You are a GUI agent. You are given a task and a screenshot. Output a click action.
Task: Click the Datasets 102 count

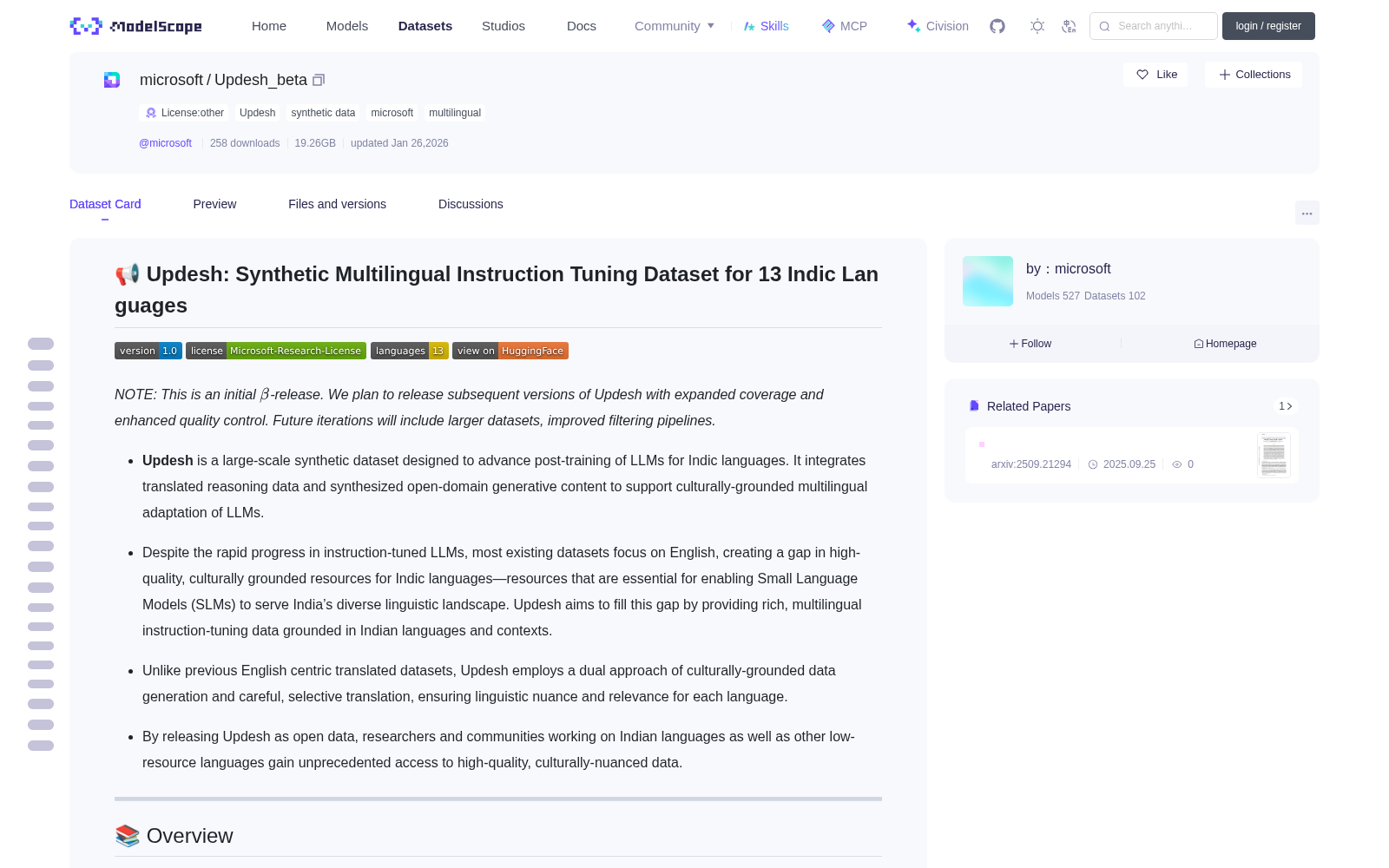(x=1115, y=296)
